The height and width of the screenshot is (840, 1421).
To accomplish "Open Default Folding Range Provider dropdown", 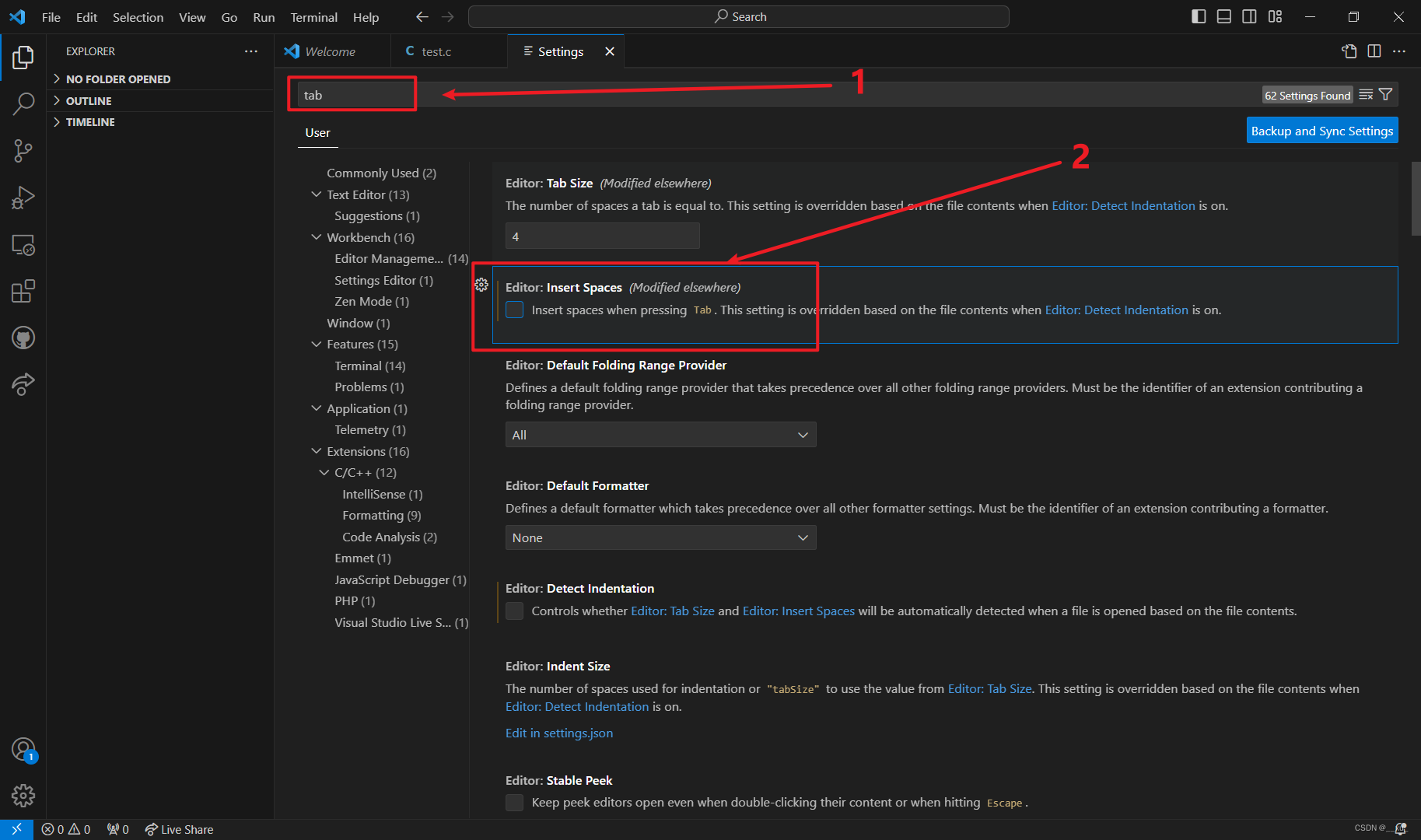I will (x=660, y=435).
